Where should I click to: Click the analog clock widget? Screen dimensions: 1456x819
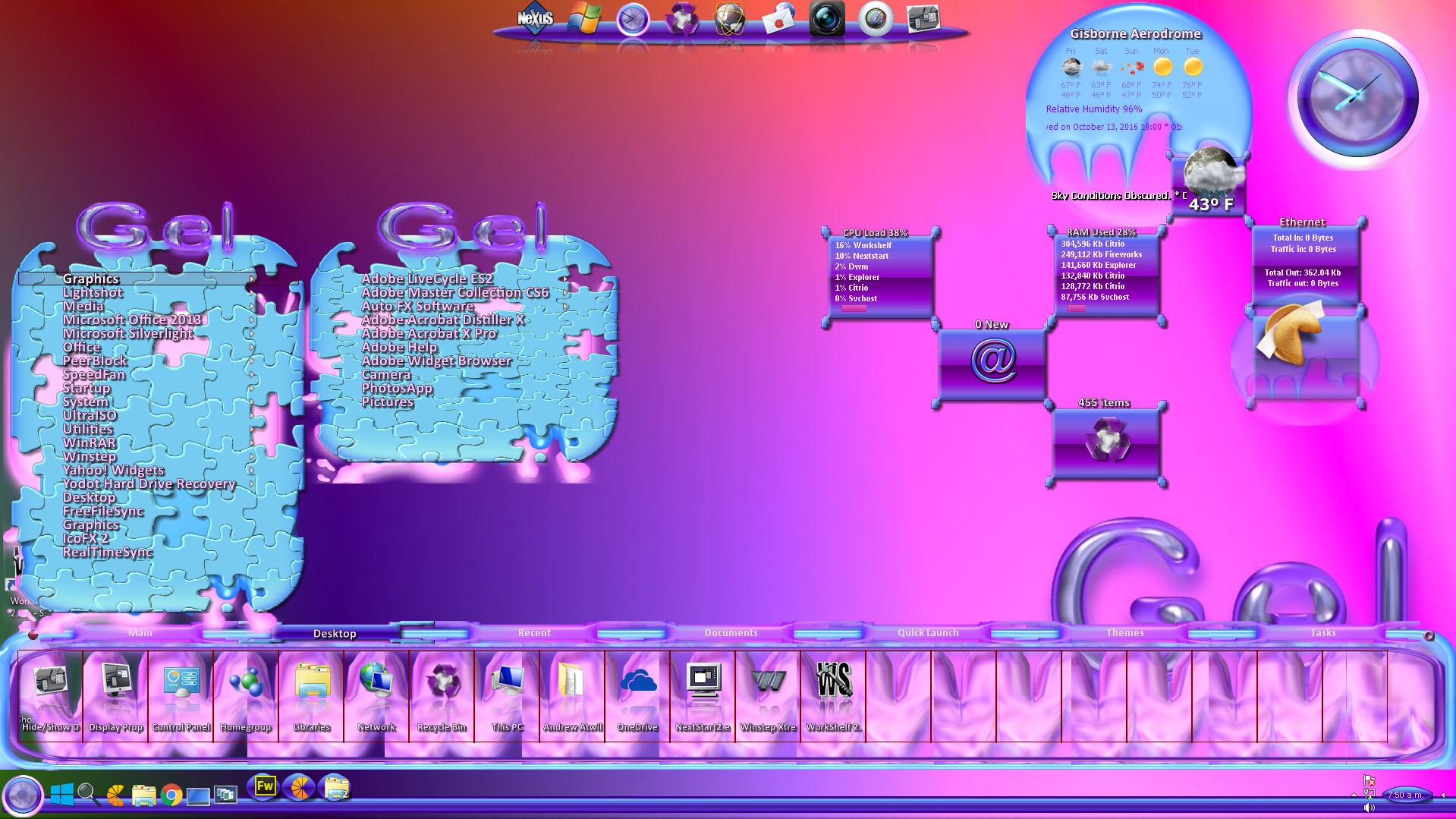[1357, 99]
